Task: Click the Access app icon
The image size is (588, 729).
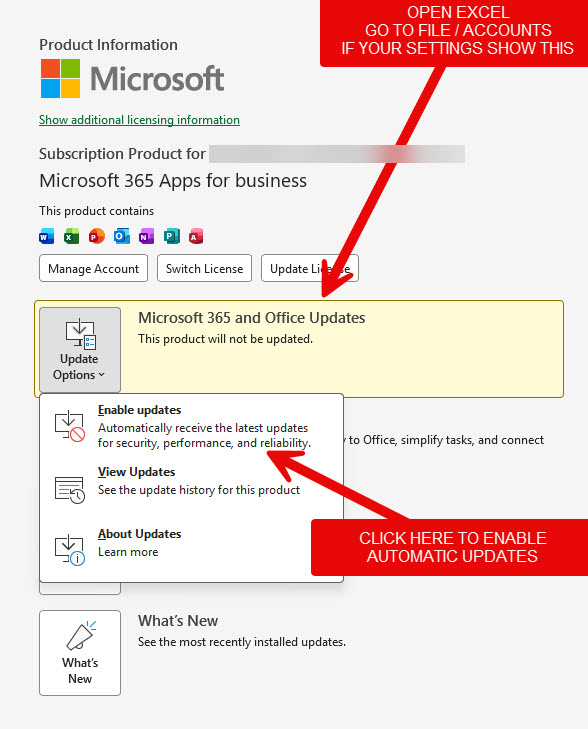Action: point(196,236)
